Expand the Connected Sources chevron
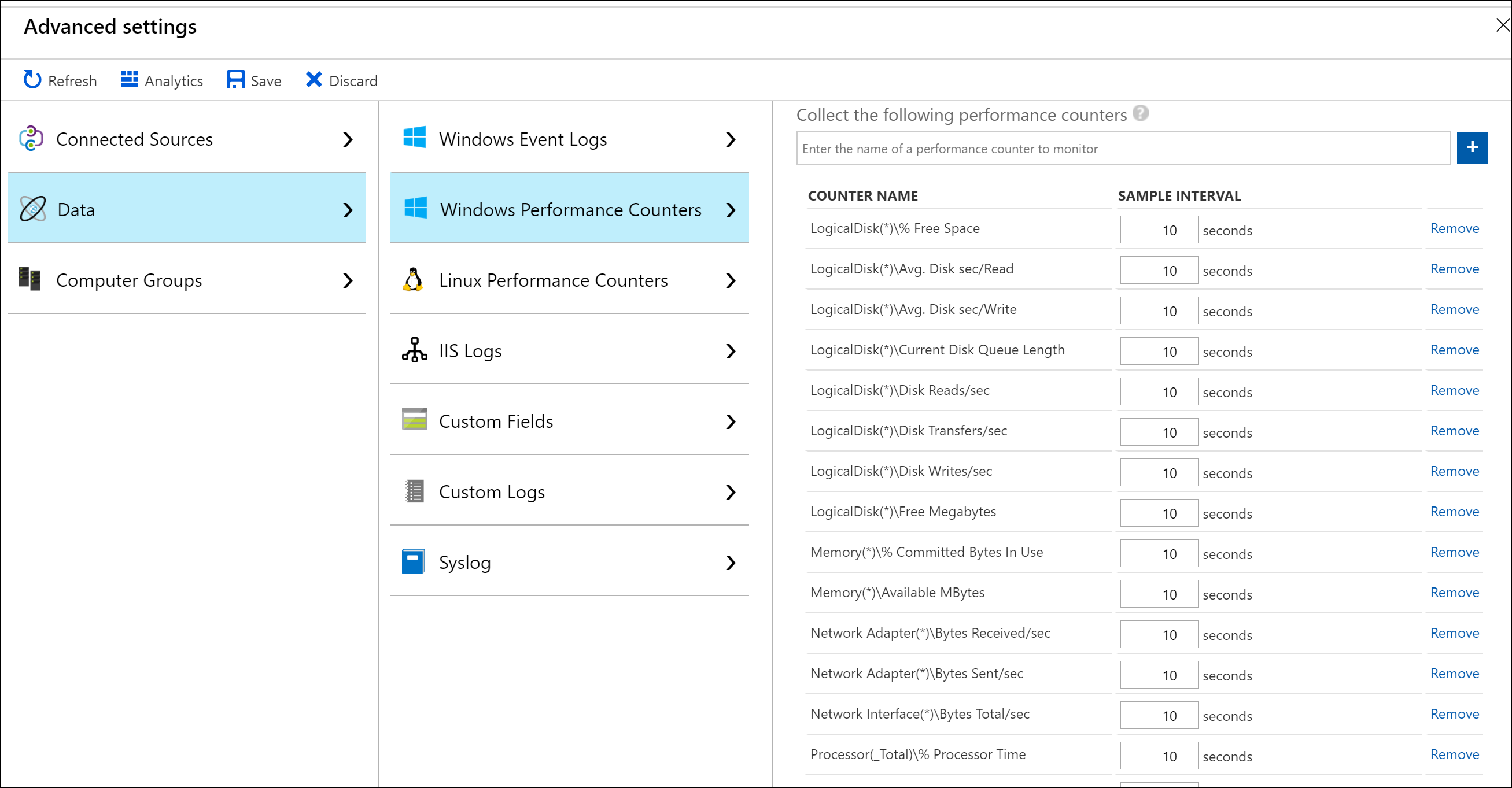Image resolution: width=1512 pixels, height=788 pixels. (348, 140)
